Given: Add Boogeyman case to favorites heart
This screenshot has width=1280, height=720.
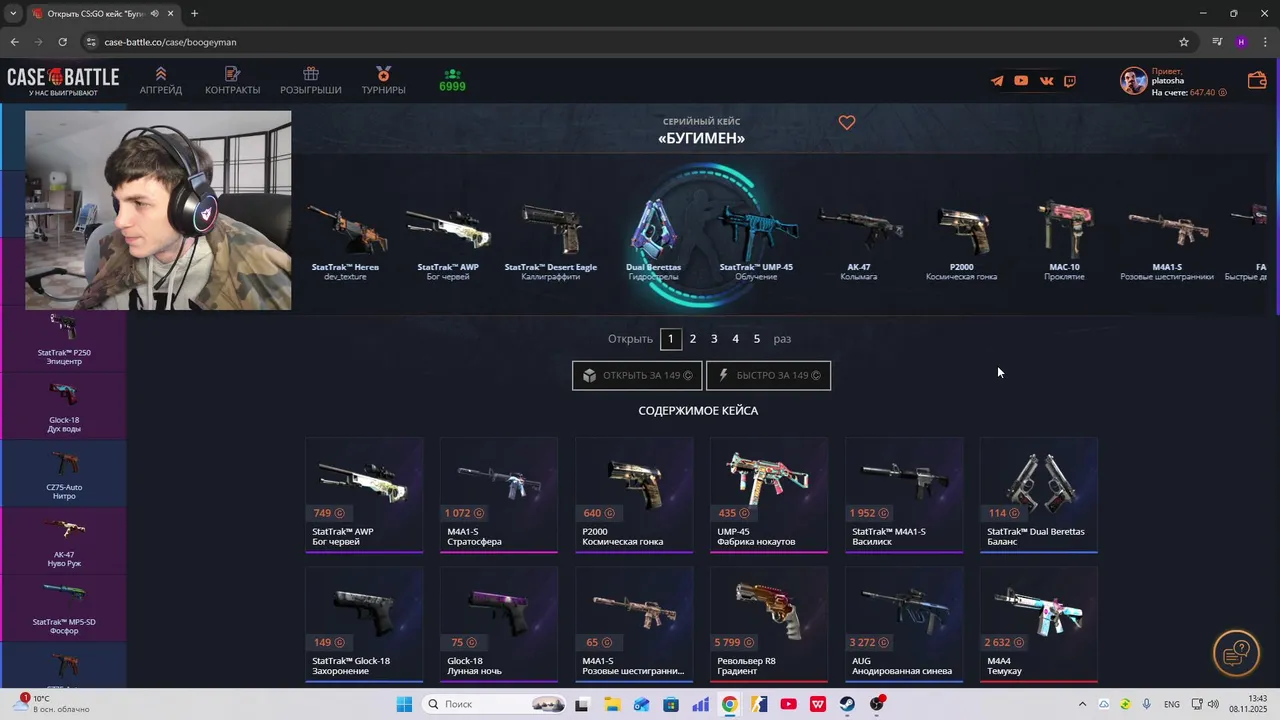Looking at the screenshot, I should [847, 123].
